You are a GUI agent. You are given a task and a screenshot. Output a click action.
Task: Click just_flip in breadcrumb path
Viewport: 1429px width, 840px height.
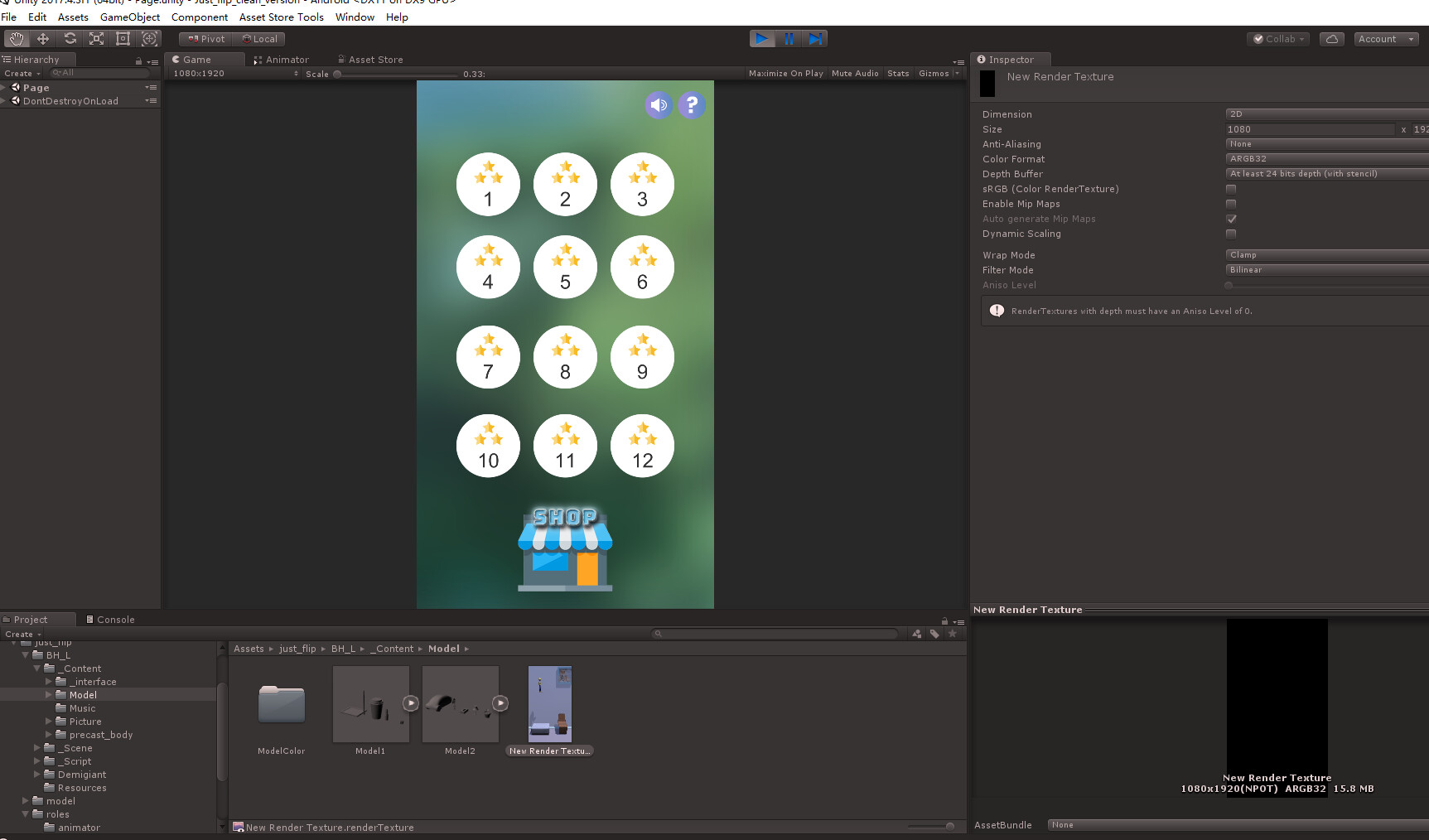coord(297,649)
